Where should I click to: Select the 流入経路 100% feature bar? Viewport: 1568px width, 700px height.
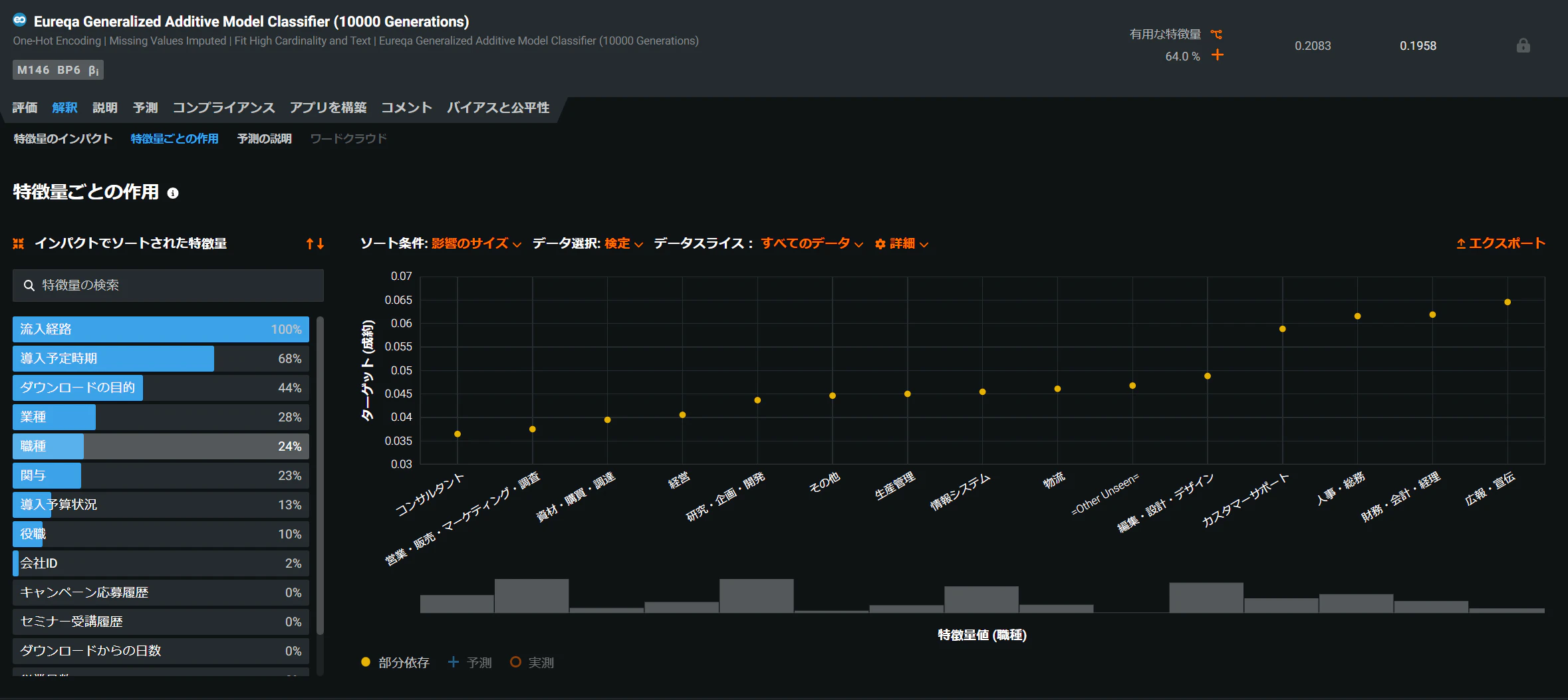pyautogui.click(x=161, y=329)
